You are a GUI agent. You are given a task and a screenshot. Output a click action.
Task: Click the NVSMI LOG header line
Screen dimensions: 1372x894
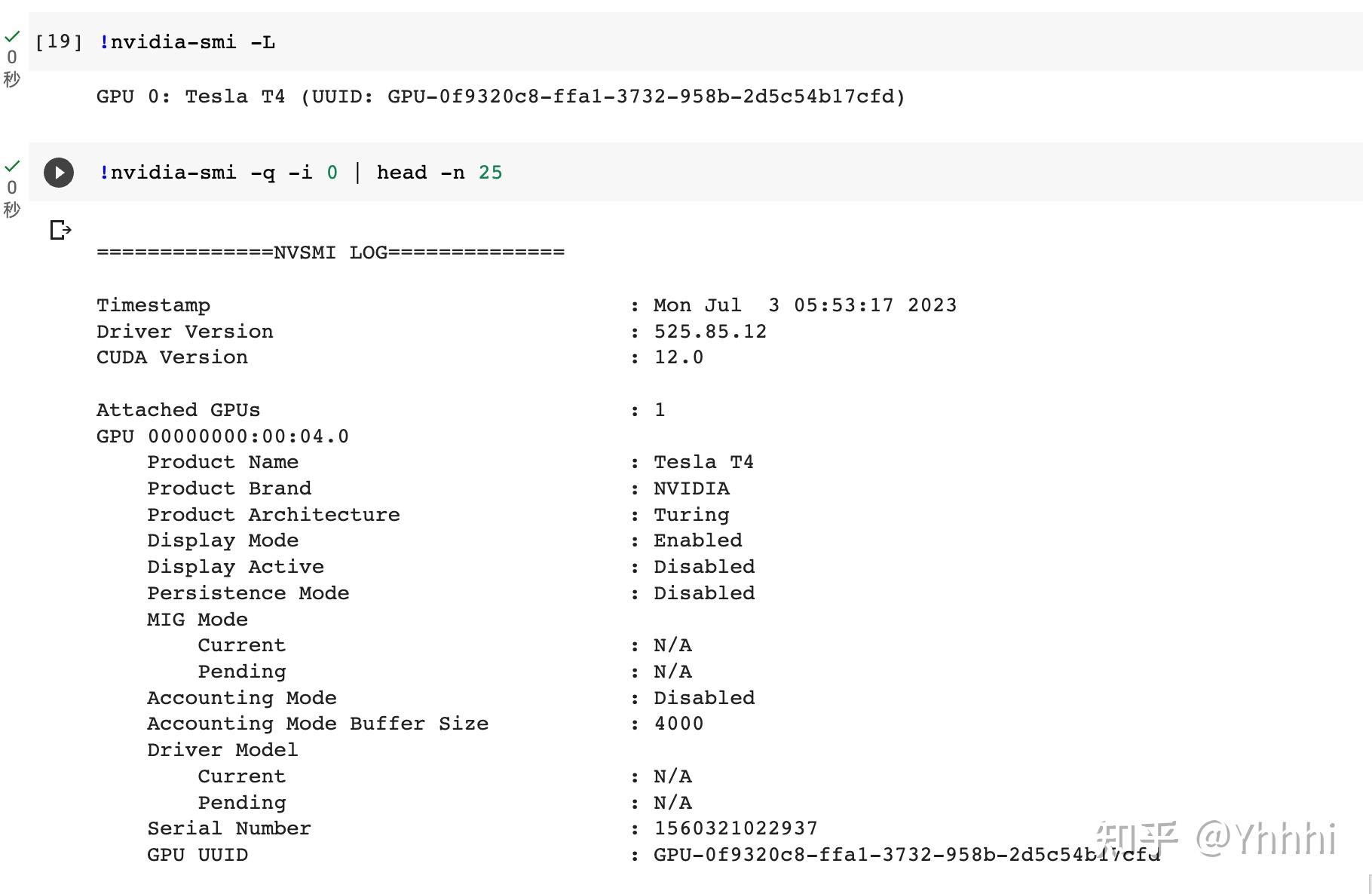tap(330, 253)
